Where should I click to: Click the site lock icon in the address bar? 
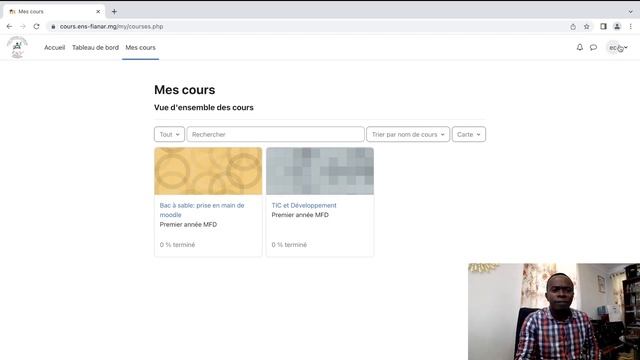pos(53,27)
